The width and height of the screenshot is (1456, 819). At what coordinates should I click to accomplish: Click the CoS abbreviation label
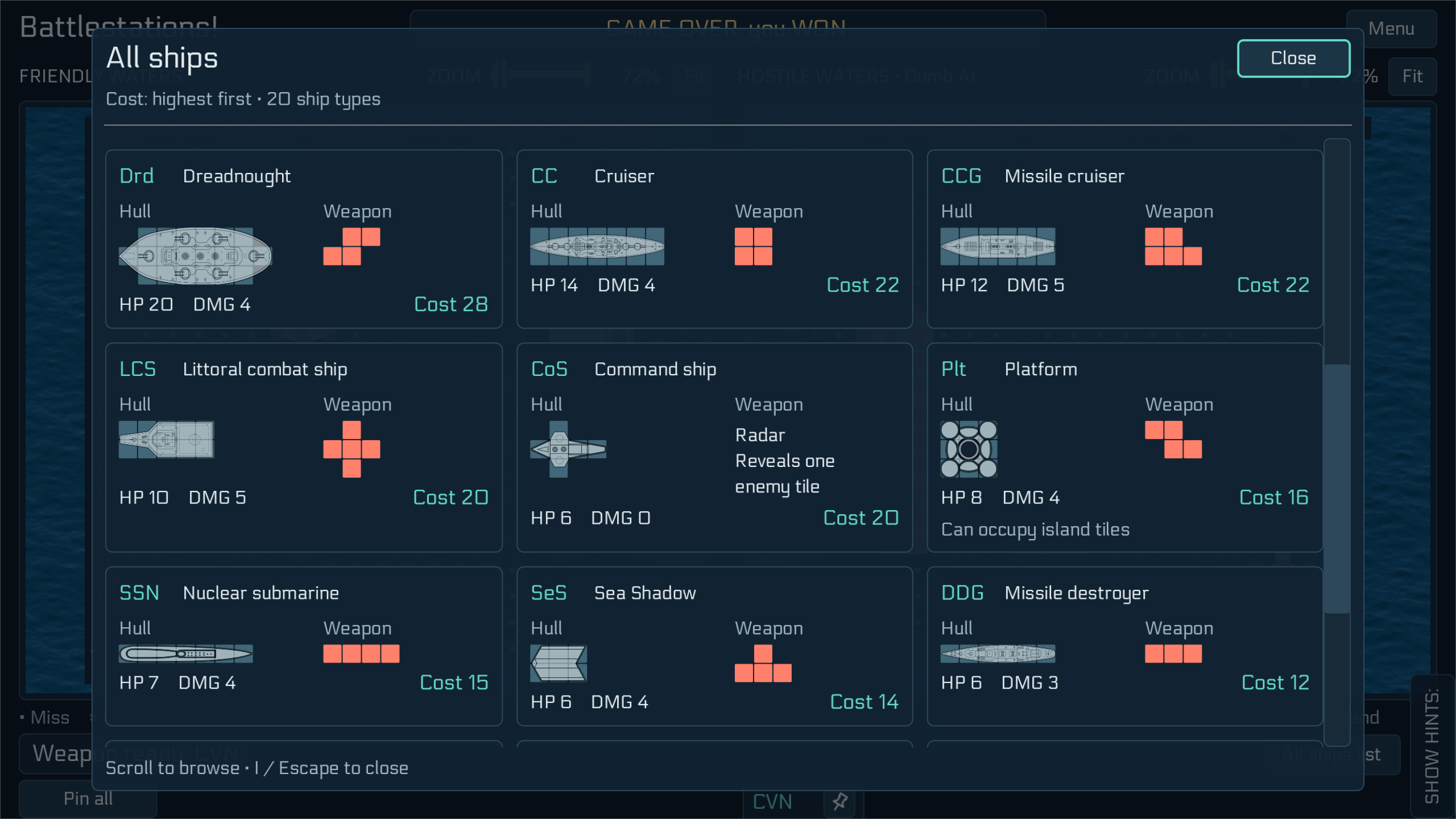pos(549,369)
